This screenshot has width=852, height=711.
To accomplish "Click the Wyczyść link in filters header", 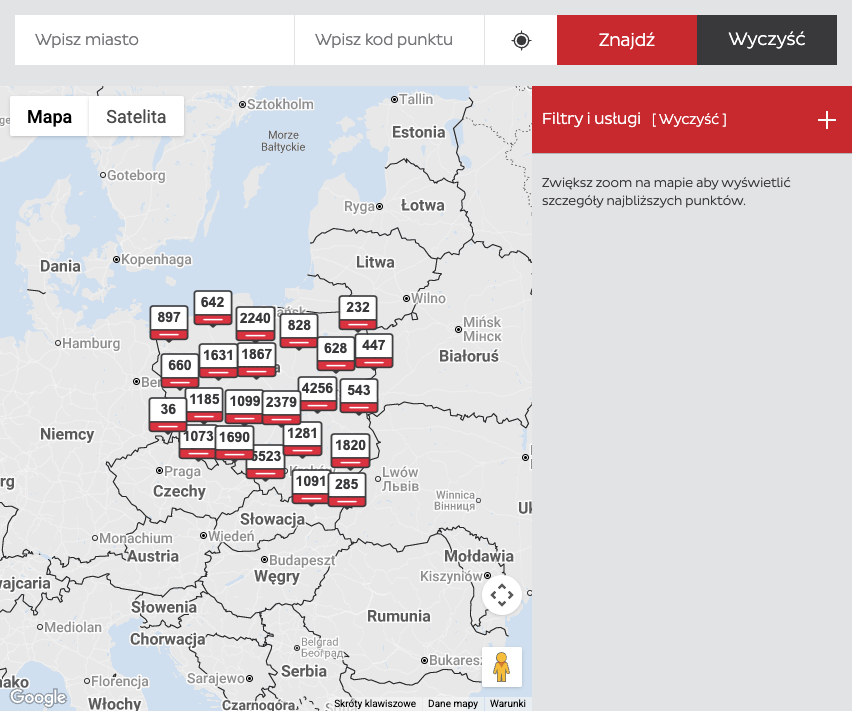I will tap(689, 120).
